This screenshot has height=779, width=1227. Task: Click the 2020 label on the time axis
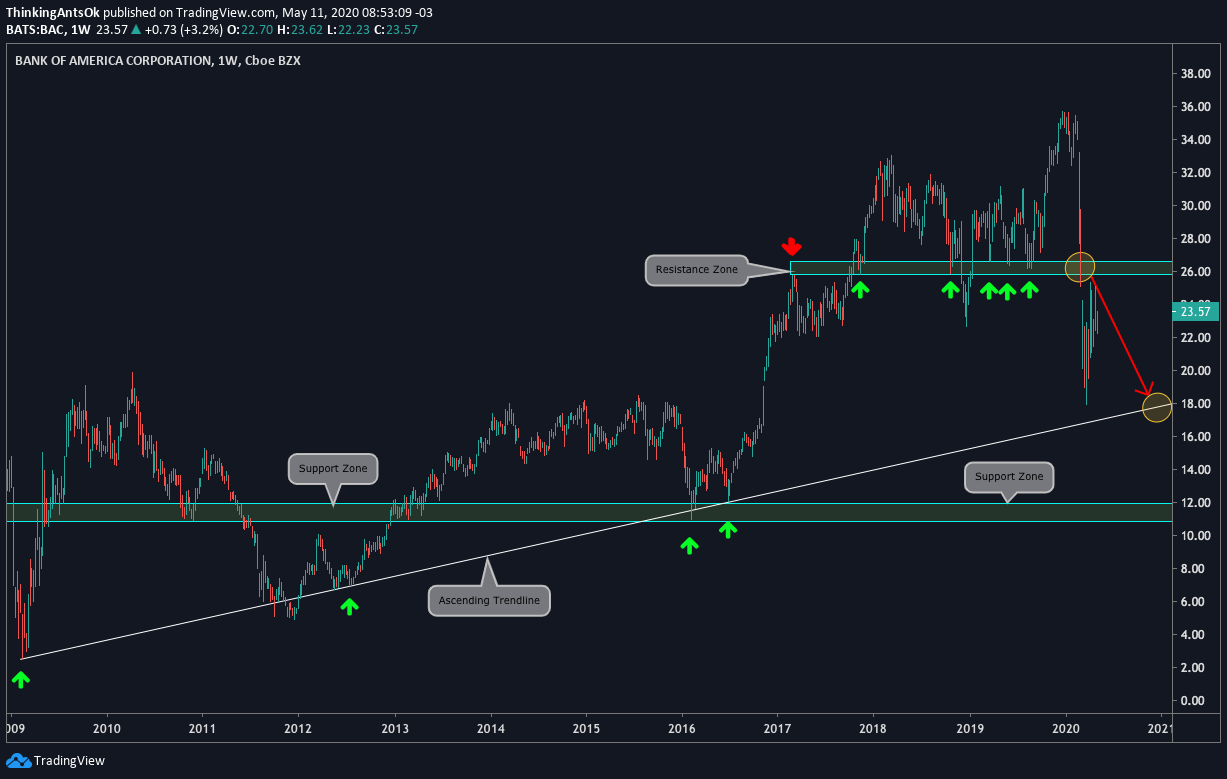(x=1066, y=728)
